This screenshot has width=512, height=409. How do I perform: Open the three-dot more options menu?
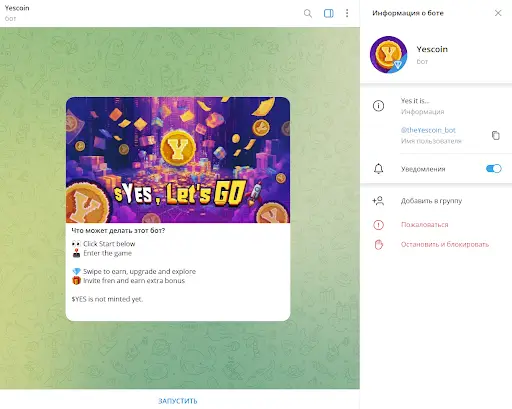click(x=347, y=13)
